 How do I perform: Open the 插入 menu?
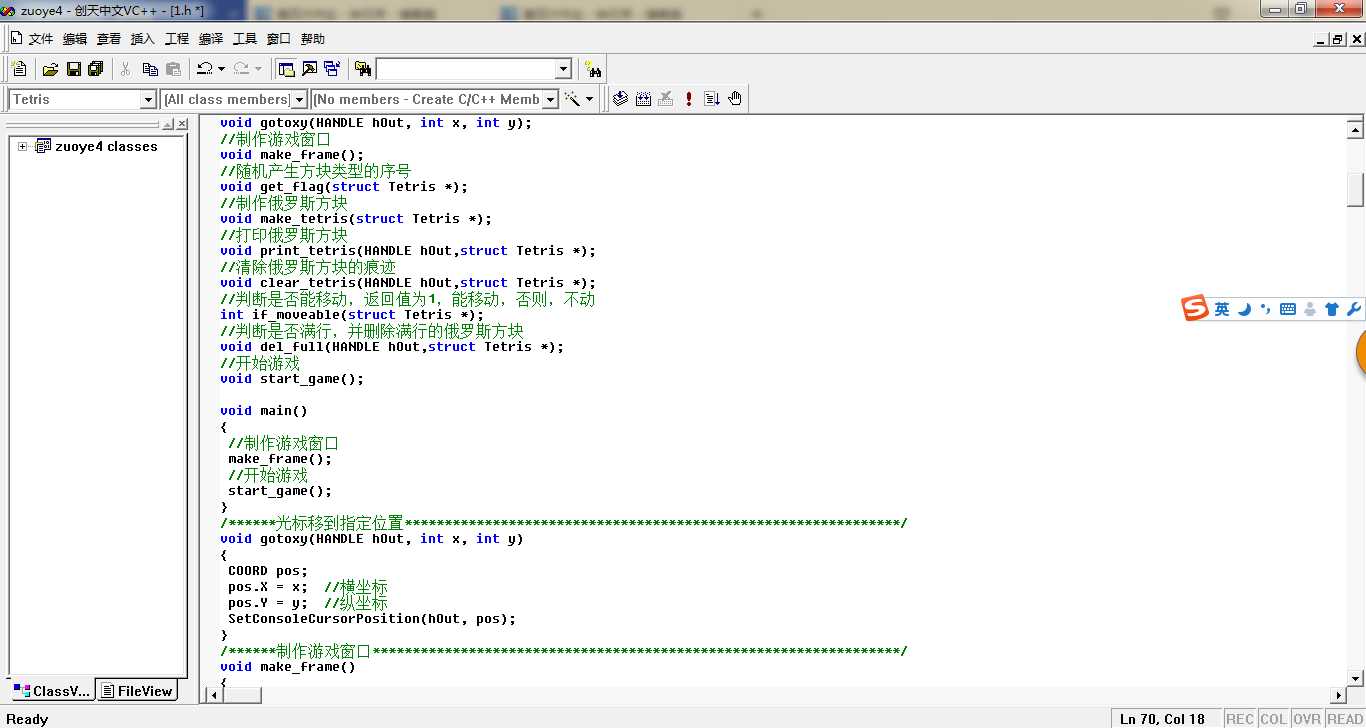pos(143,38)
